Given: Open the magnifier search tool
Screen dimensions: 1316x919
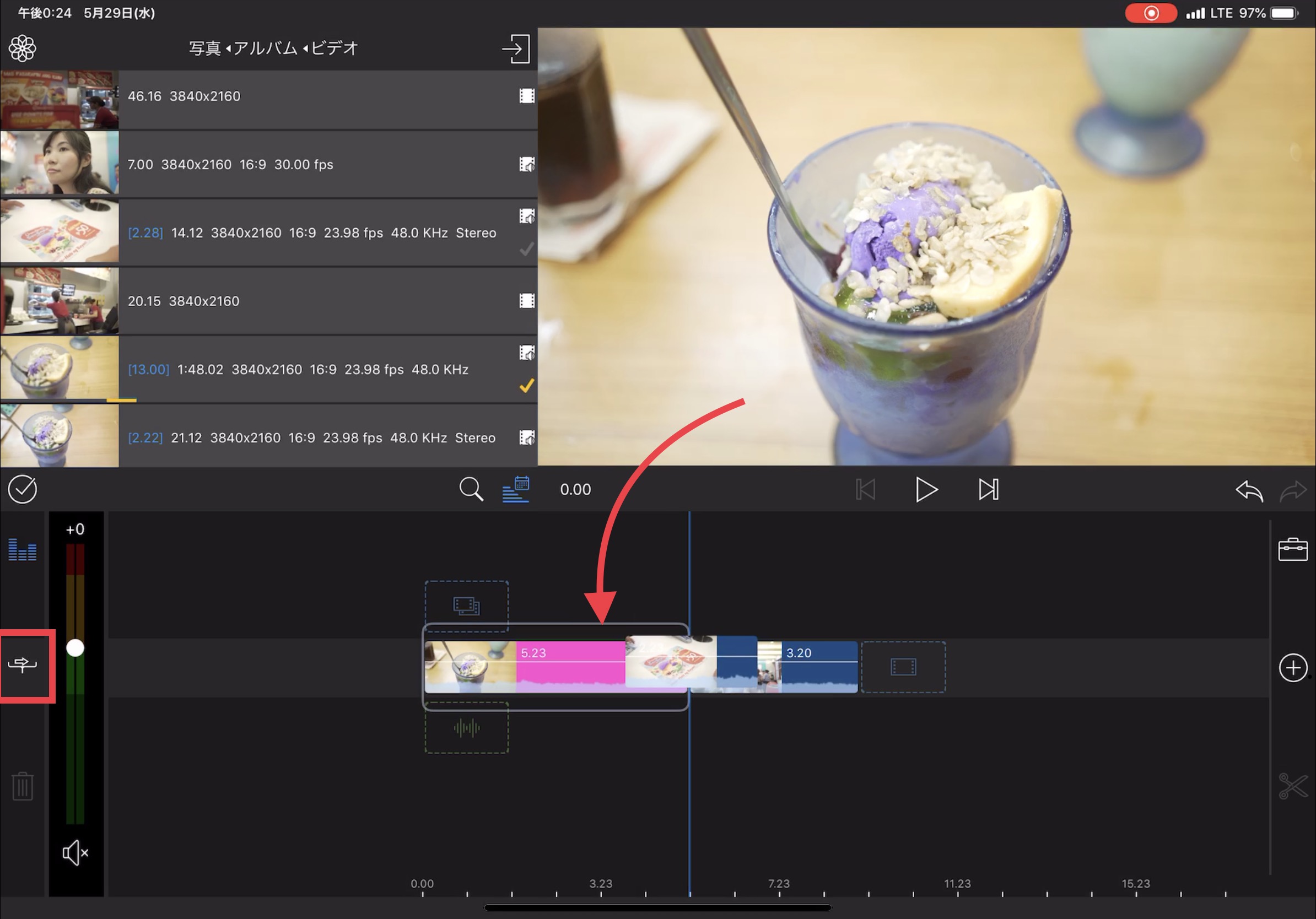Looking at the screenshot, I should point(471,489).
